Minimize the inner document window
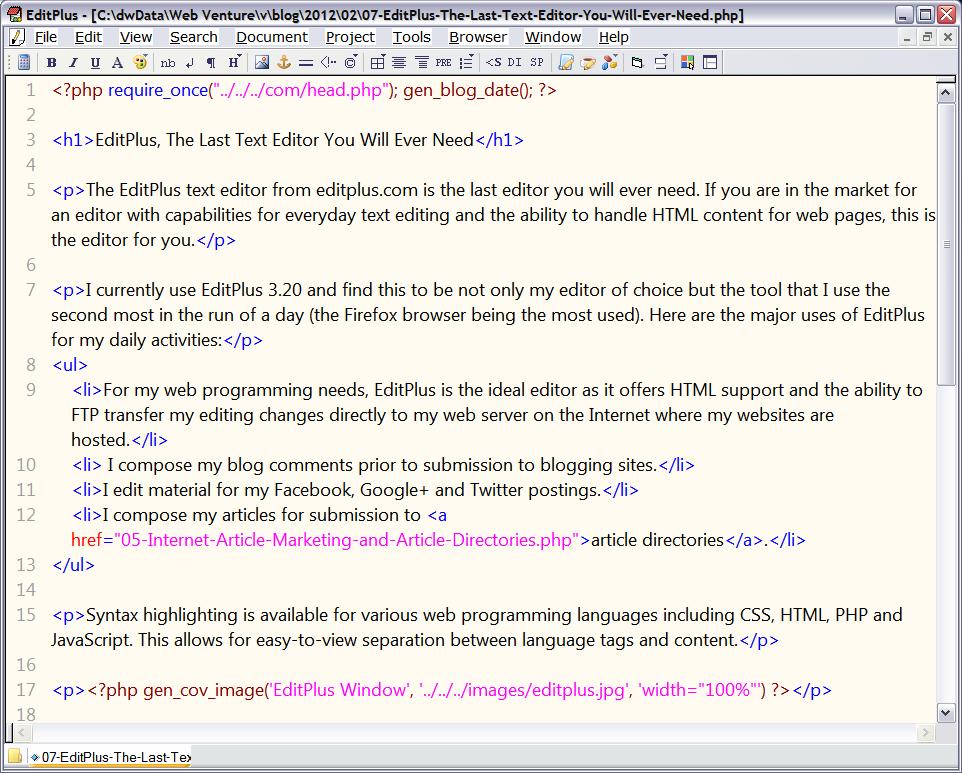Viewport: 962px width, 773px height. tap(907, 37)
